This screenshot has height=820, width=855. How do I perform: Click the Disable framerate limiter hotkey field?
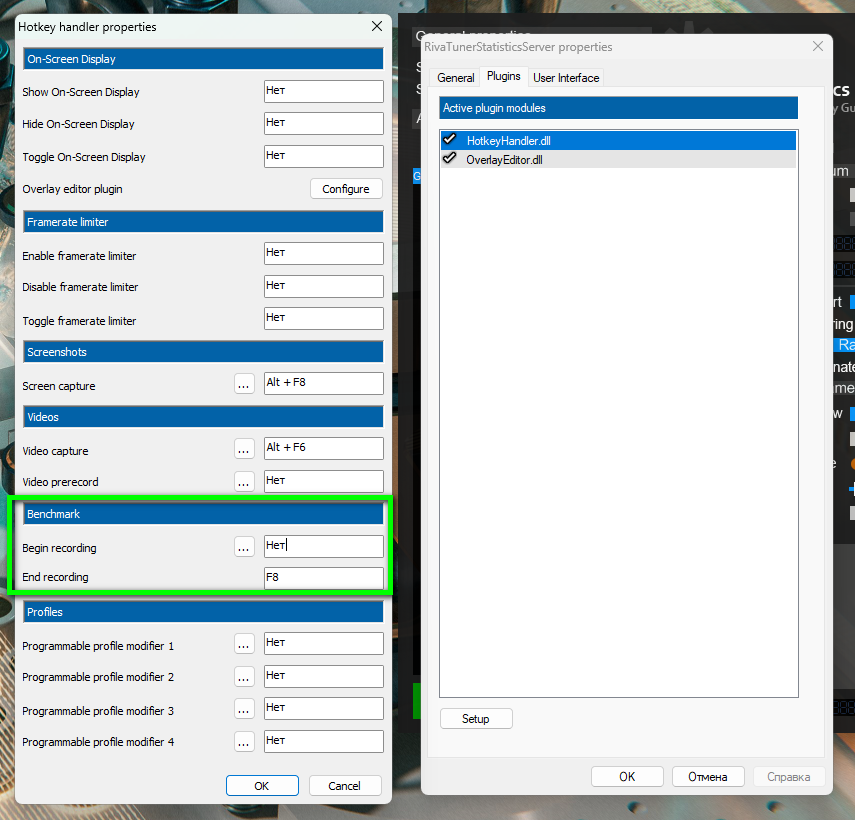click(x=323, y=286)
